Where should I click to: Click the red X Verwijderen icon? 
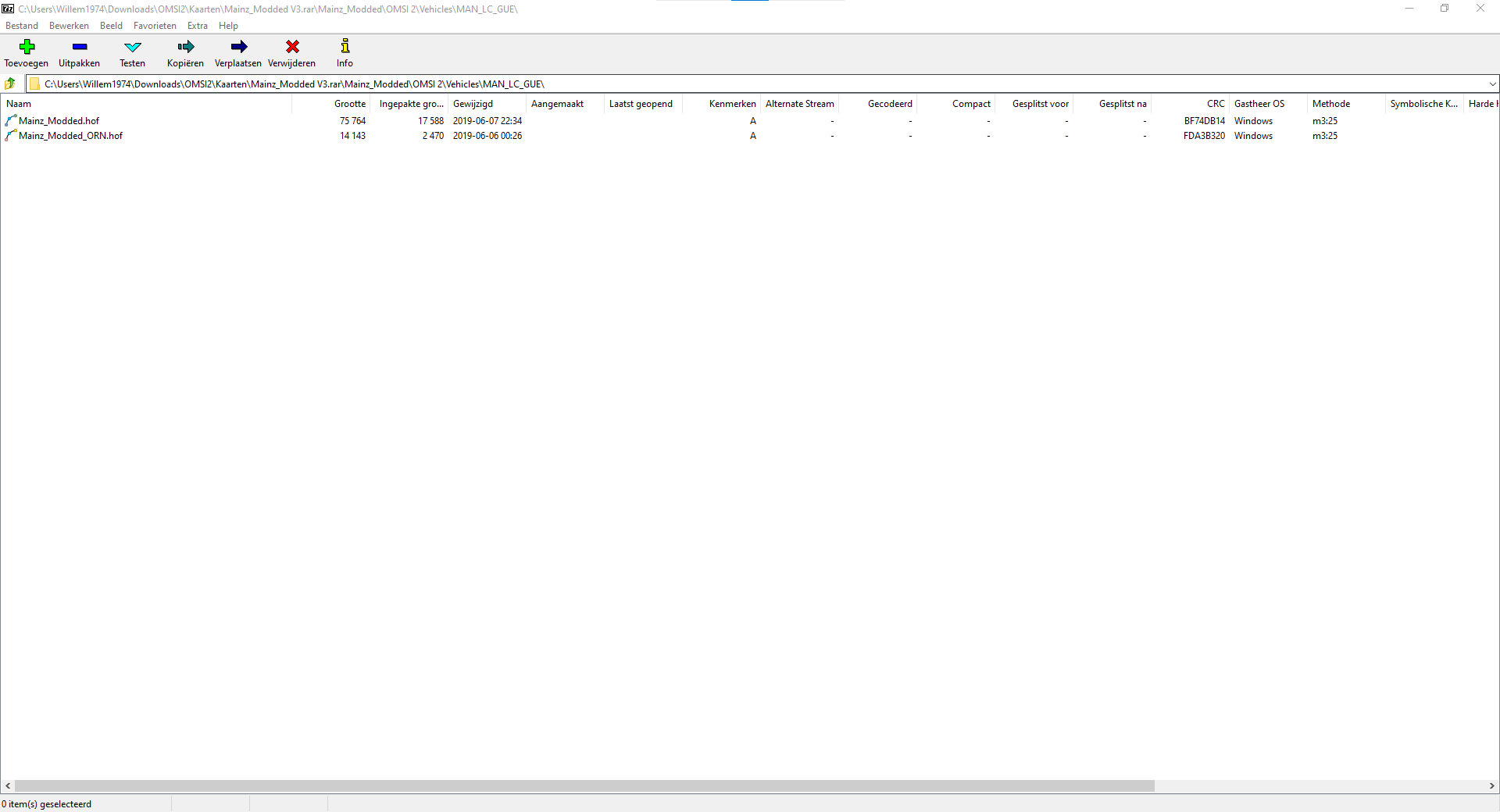[x=291, y=48]
